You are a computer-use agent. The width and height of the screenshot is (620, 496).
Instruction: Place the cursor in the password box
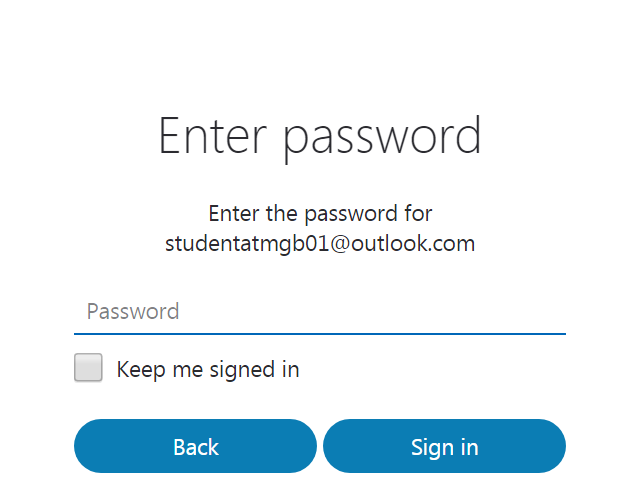(x=320, y=312)
